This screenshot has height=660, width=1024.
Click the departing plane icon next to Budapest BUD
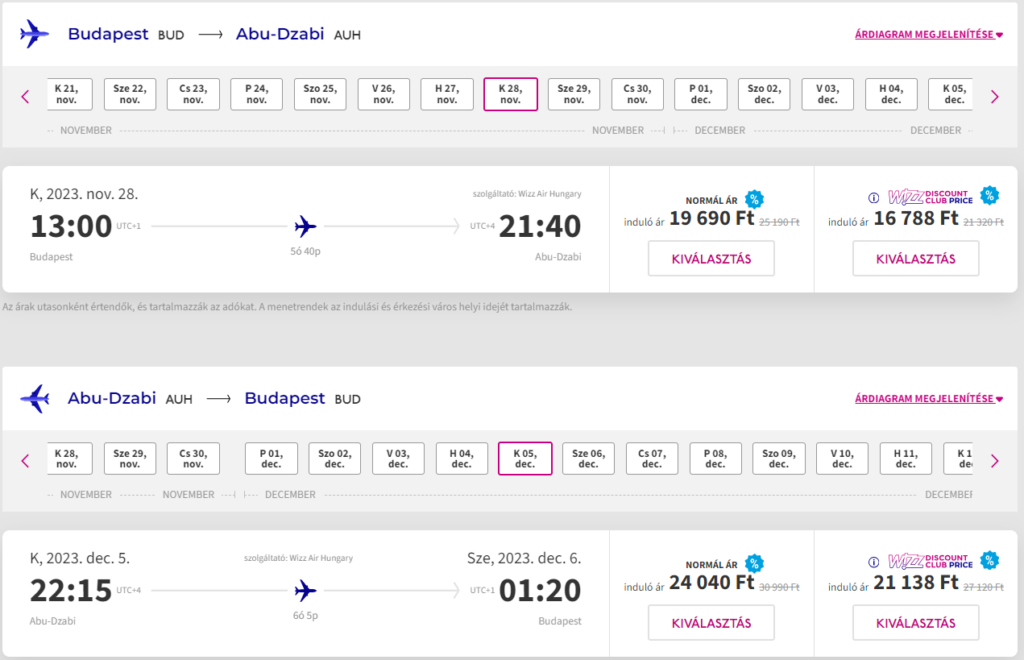tap(34, 33)
